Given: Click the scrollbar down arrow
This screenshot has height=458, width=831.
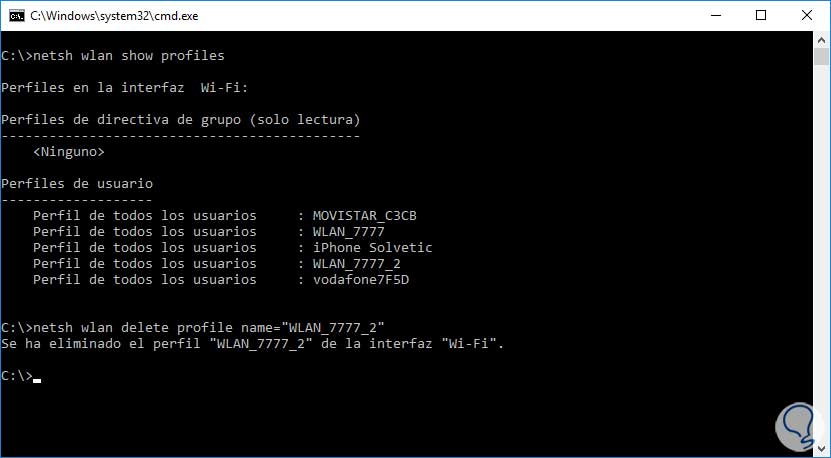Looking at the screenshot, I should point(822,449).
